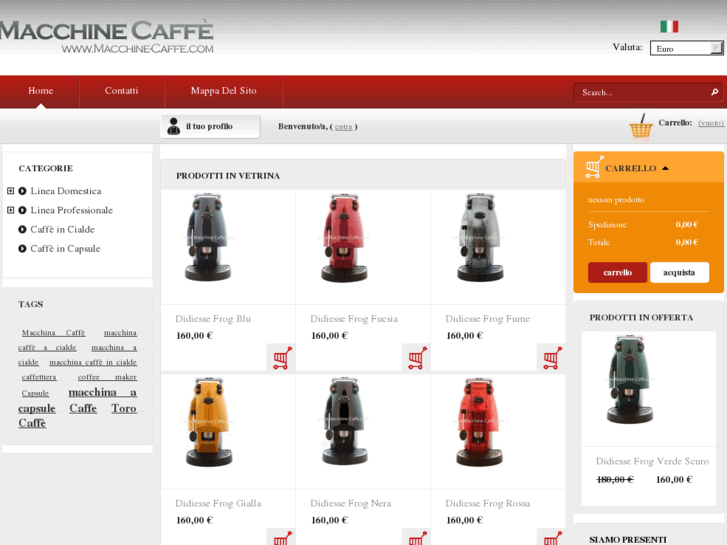Add Didiesse Frog Rossa to cart

(x=551, y=537)
